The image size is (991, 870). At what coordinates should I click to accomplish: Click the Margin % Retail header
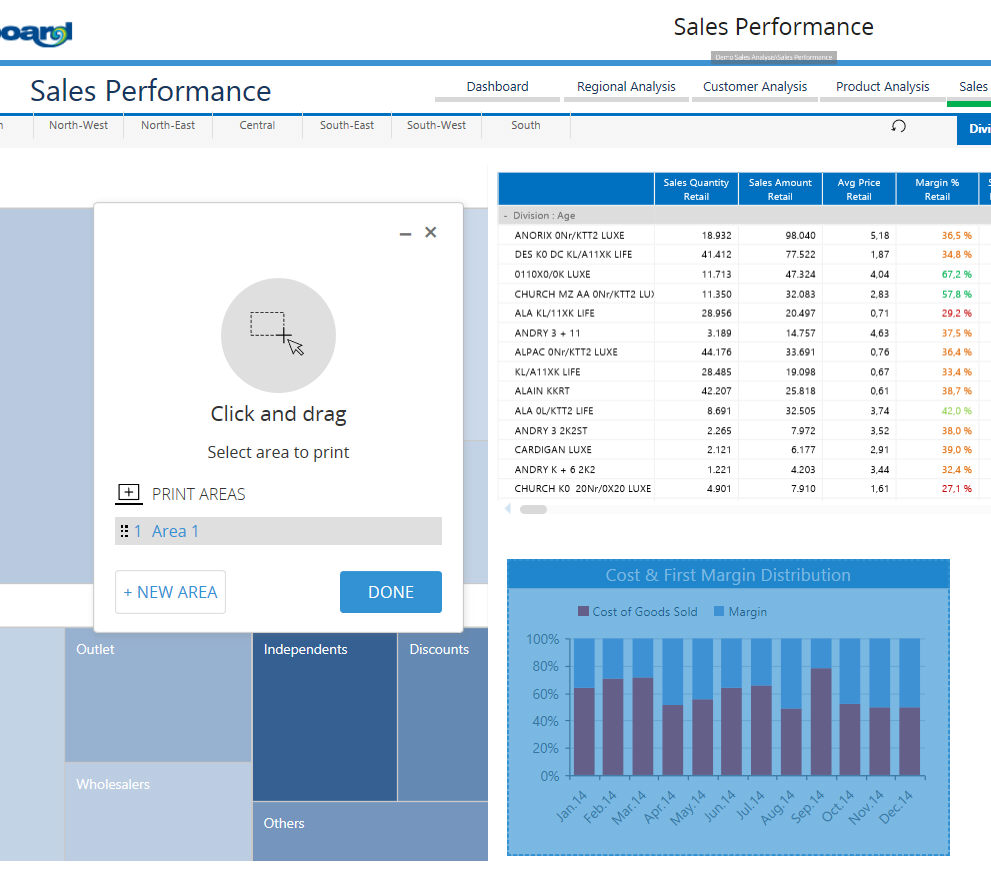coord(937,189)
